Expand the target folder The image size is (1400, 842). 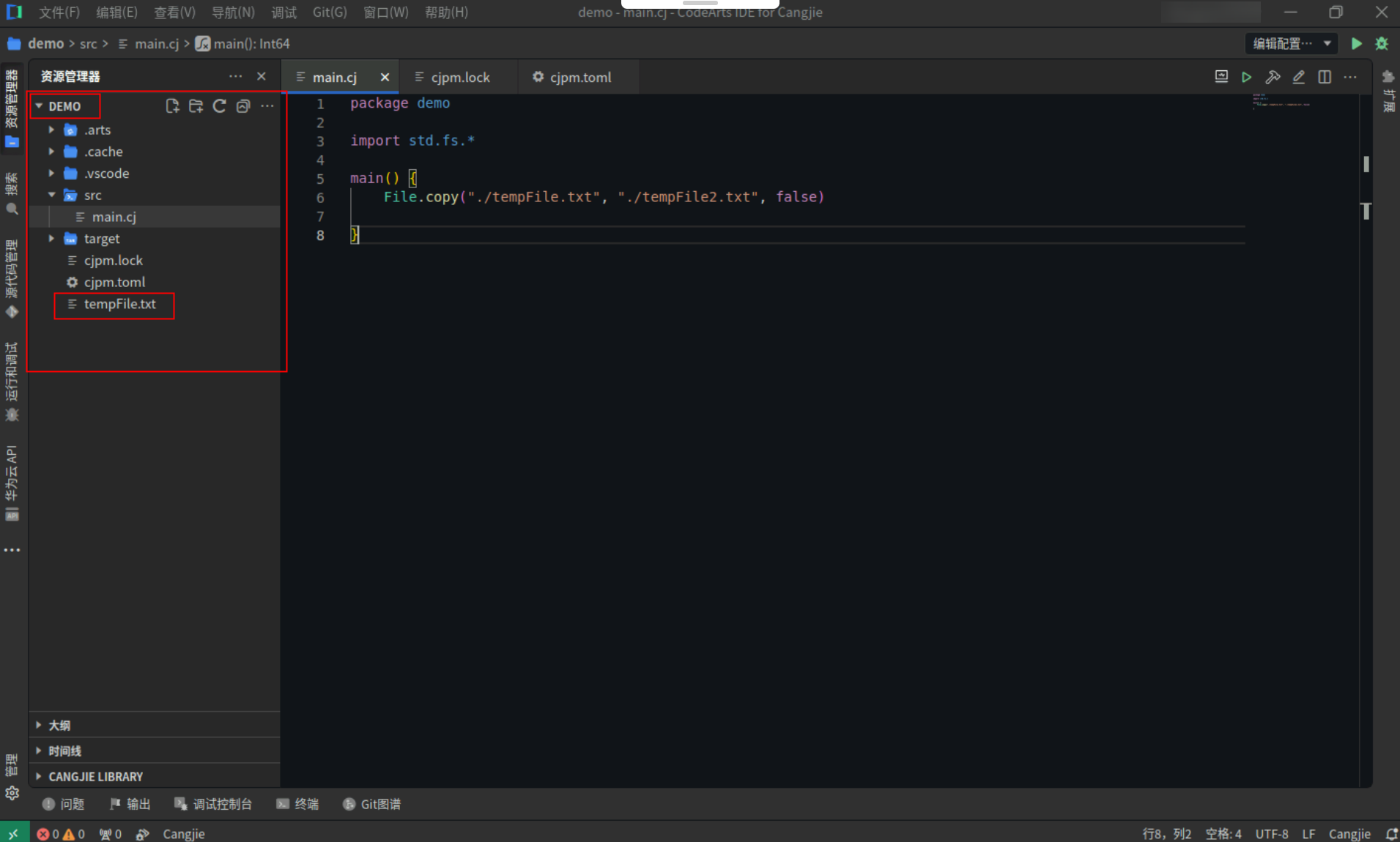click(x=51, y=239)
